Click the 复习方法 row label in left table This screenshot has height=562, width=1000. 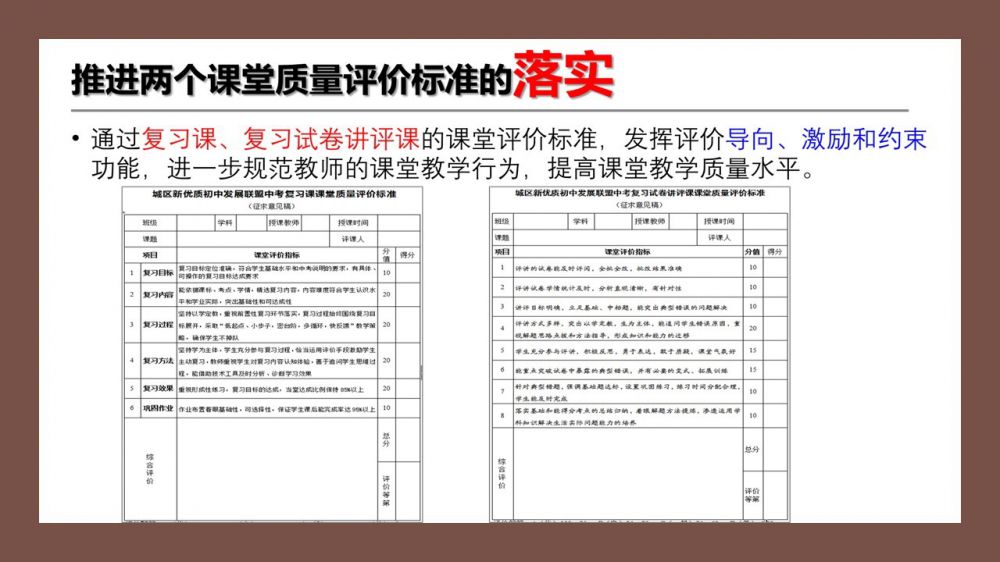157,360
